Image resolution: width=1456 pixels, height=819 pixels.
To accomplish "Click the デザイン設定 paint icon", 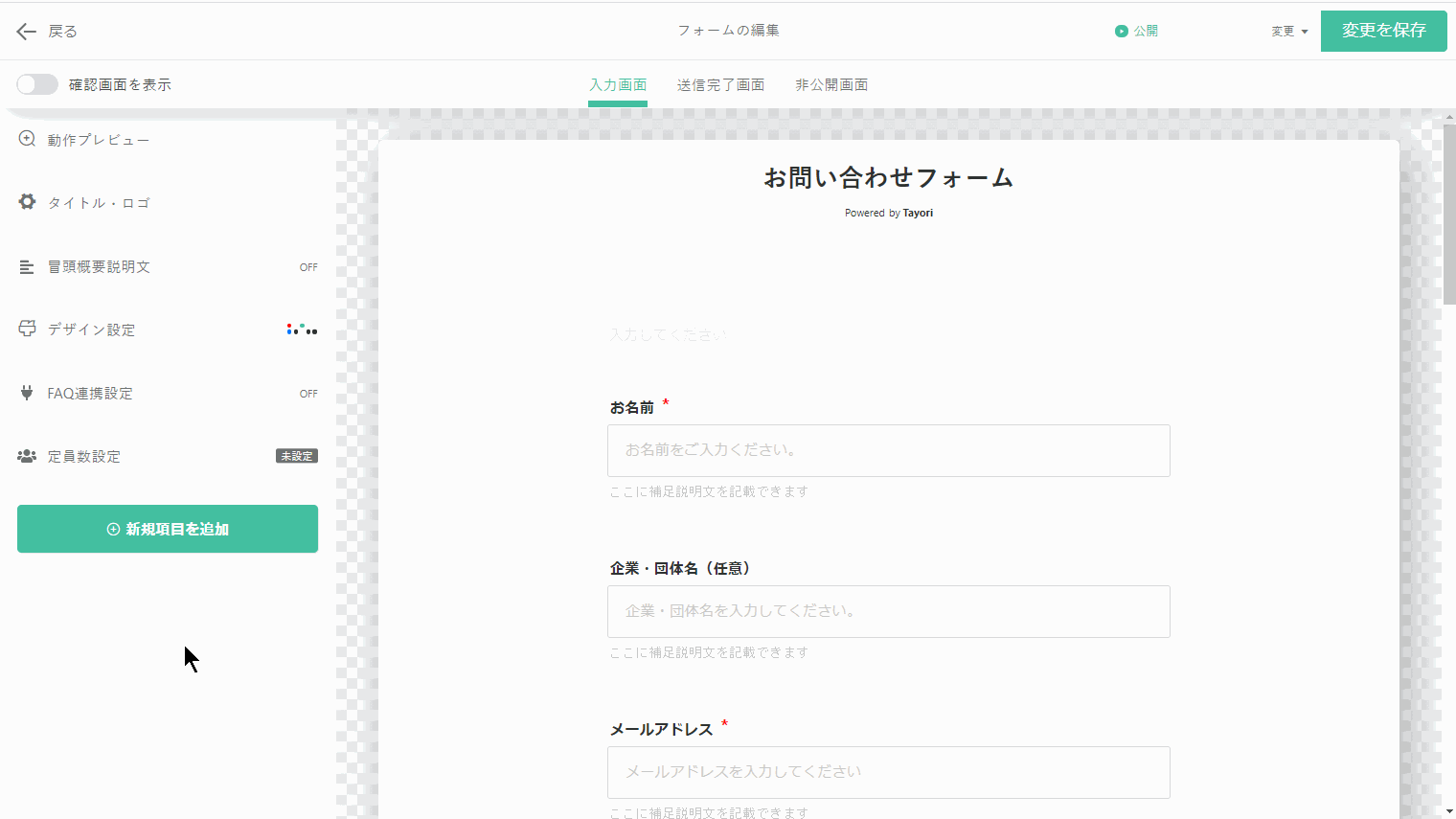I will 27,329.
